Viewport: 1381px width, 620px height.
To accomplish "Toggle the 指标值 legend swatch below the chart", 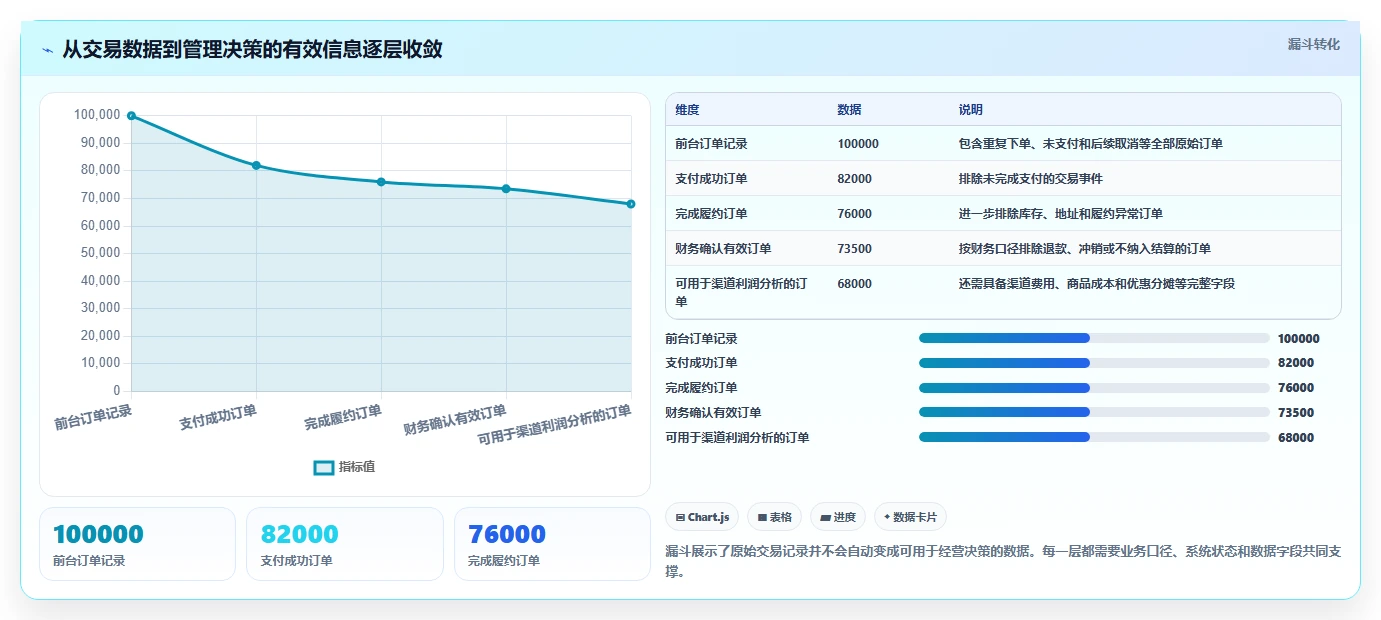I will (x=324, y=467).
